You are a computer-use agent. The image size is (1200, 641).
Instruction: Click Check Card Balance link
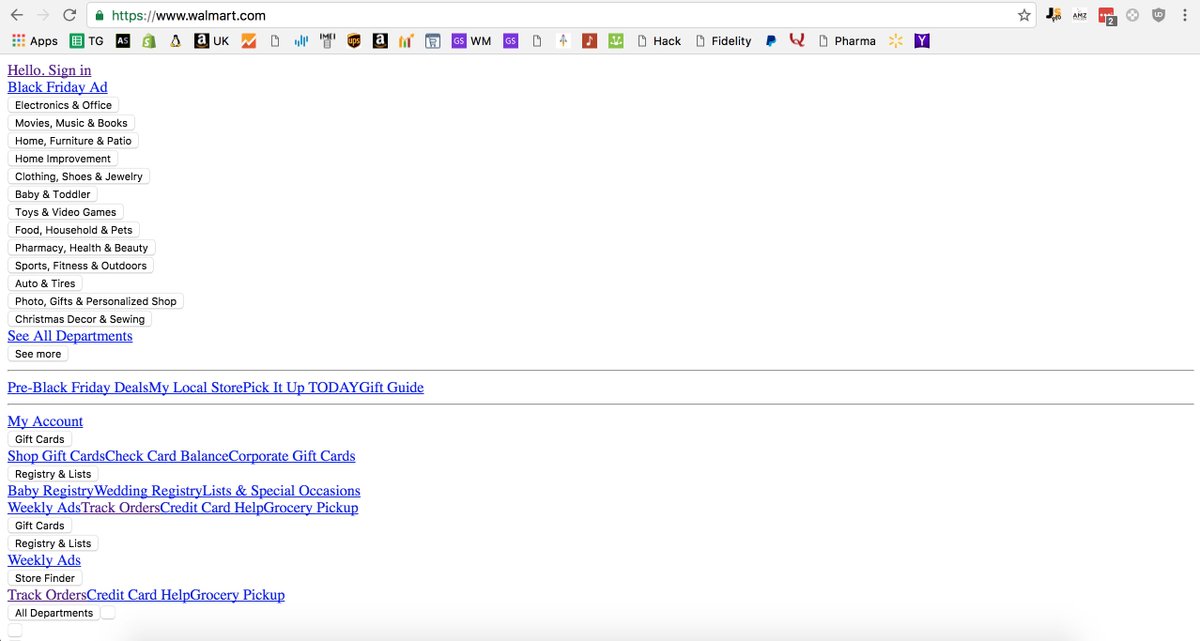pyautogui.click(x=167, y=456)
